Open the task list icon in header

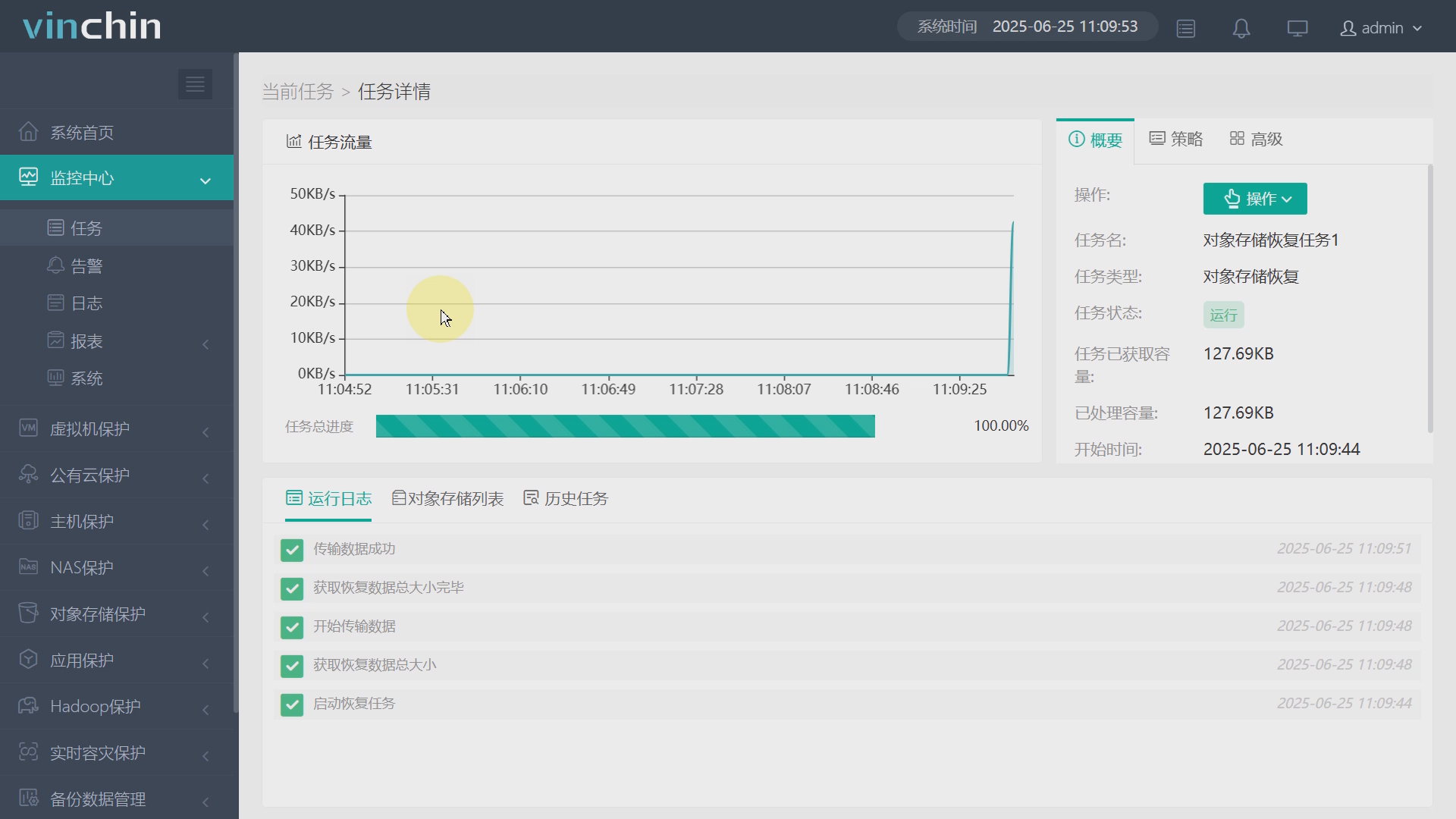[x=1186, y=29]
